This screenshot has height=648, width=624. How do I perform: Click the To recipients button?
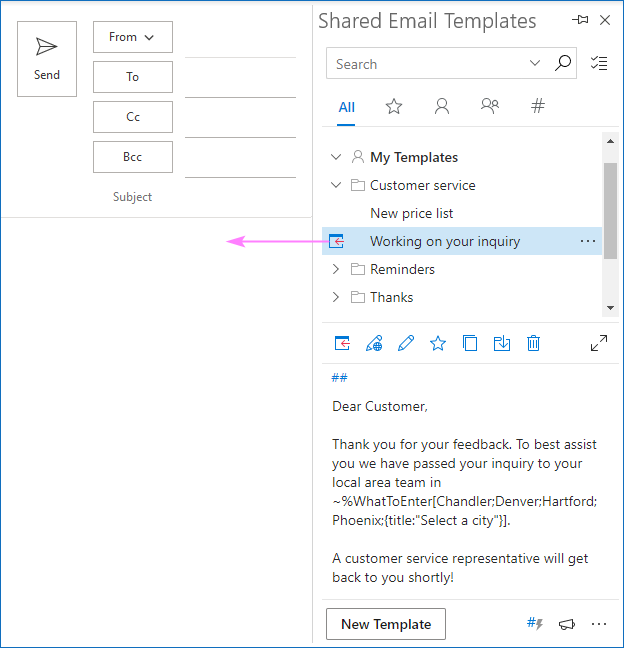tap(132, 77)
